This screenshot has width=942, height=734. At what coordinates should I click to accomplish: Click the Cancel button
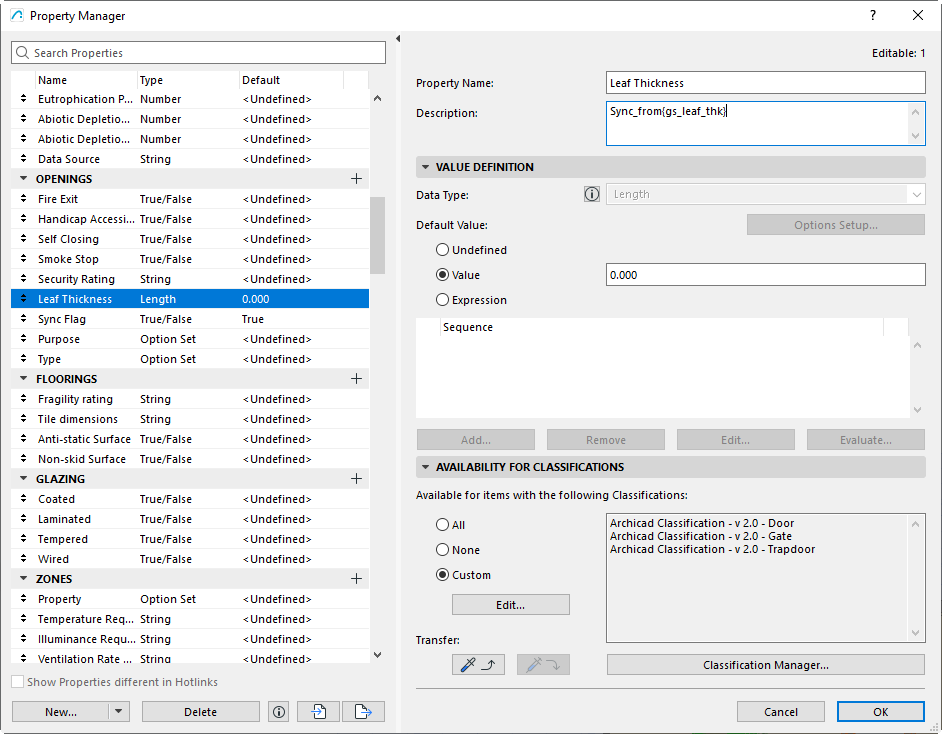coord(781,712)
